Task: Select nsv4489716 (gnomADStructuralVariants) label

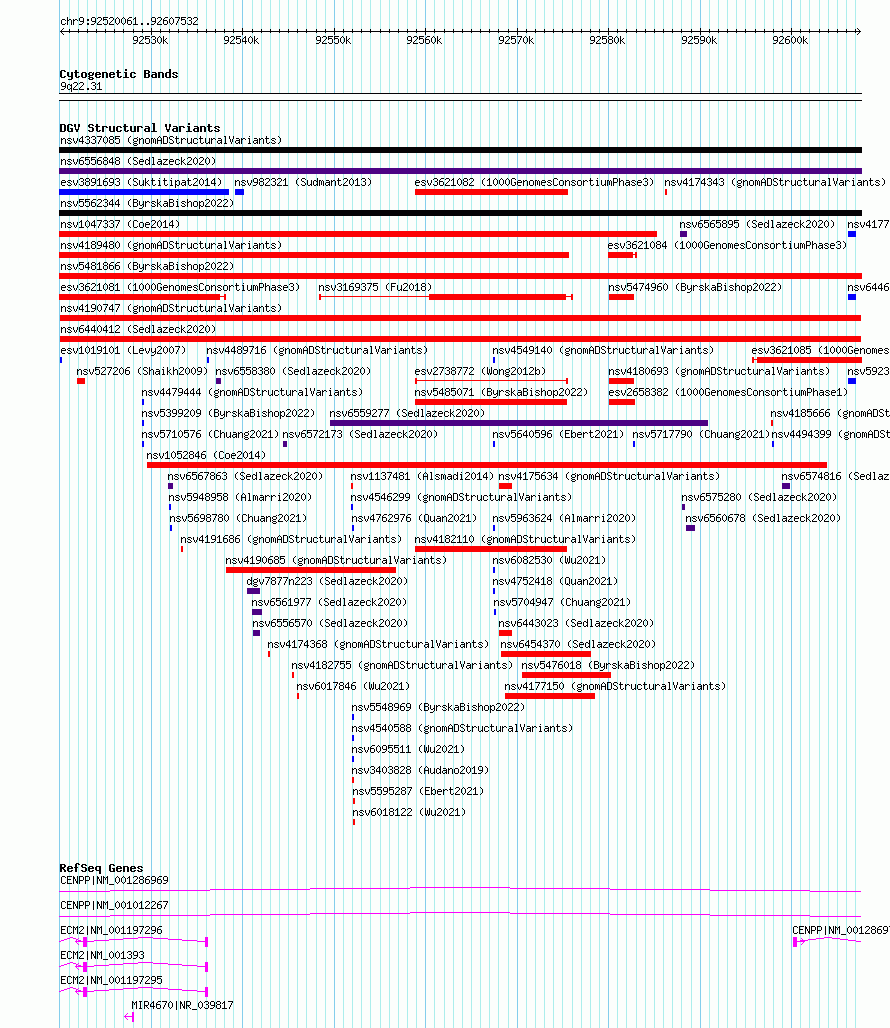Action: click(317, 350)
